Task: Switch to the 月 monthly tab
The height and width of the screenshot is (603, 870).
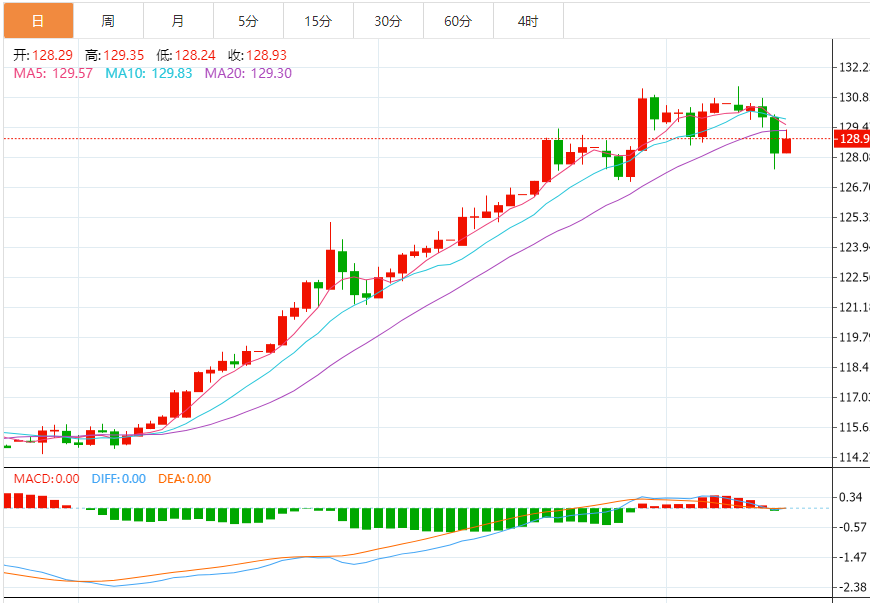Action: pyautogui.click(x=178, y=21)
